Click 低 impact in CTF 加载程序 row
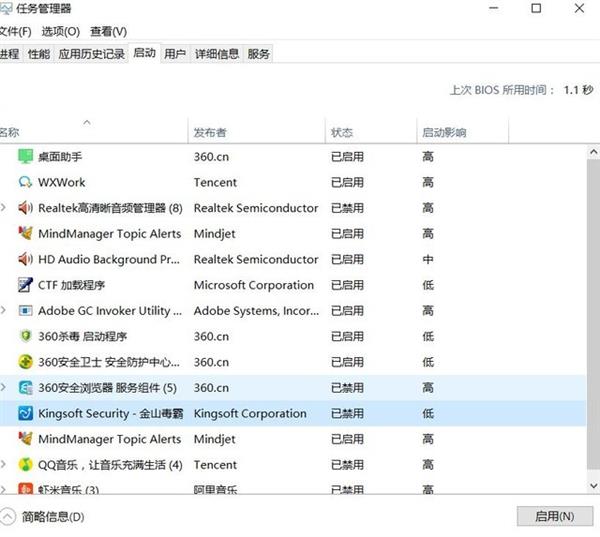This screenshot has width=600, height=537. (x=428, y=285)
